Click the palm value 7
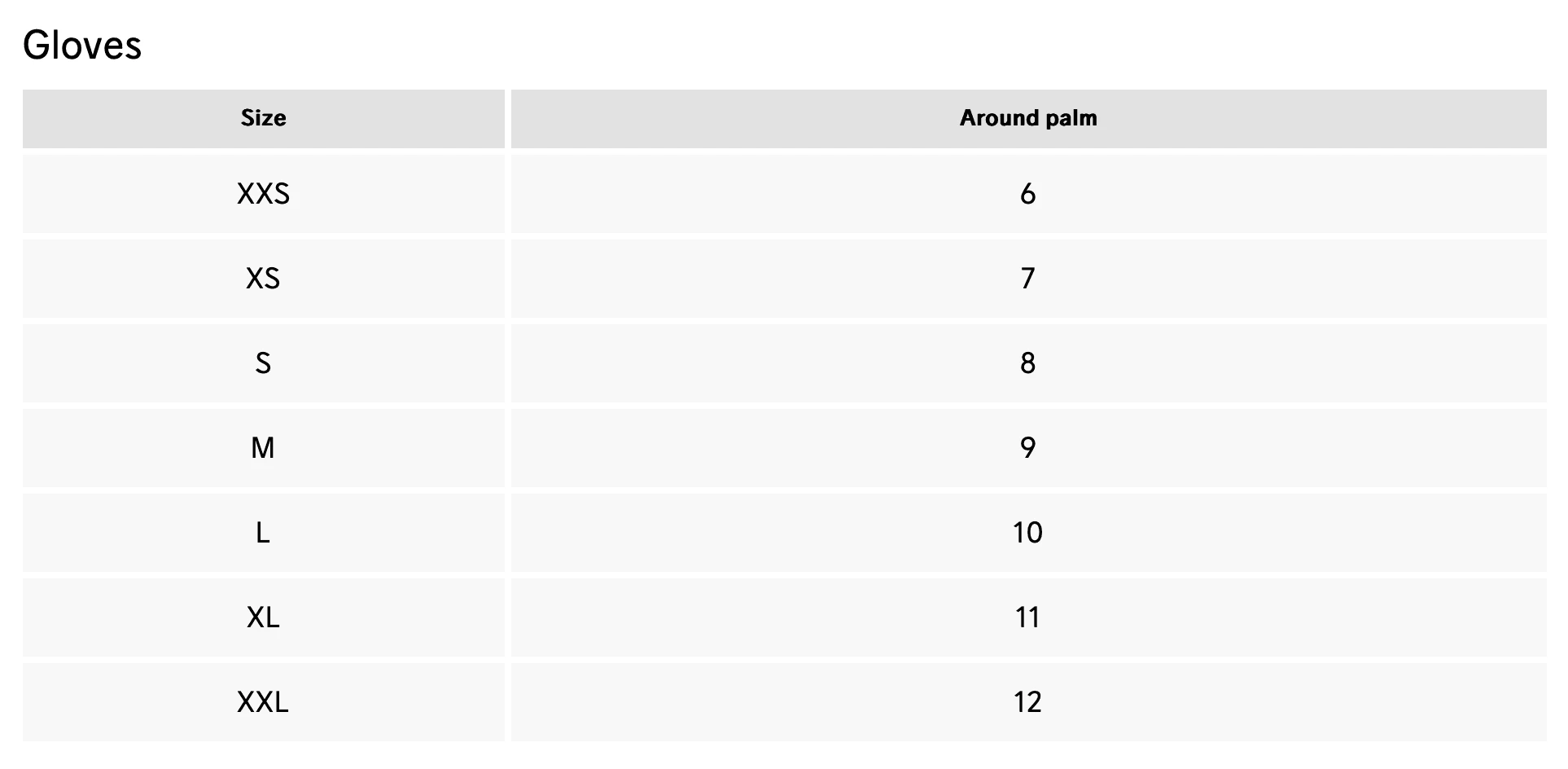The height and width of the screenshot is (769, 1568). 1027,279
